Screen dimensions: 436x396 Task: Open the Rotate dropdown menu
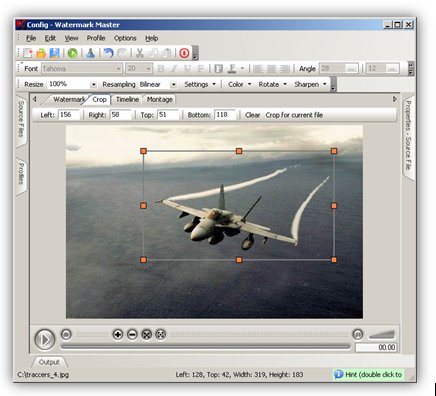[272, 84]
